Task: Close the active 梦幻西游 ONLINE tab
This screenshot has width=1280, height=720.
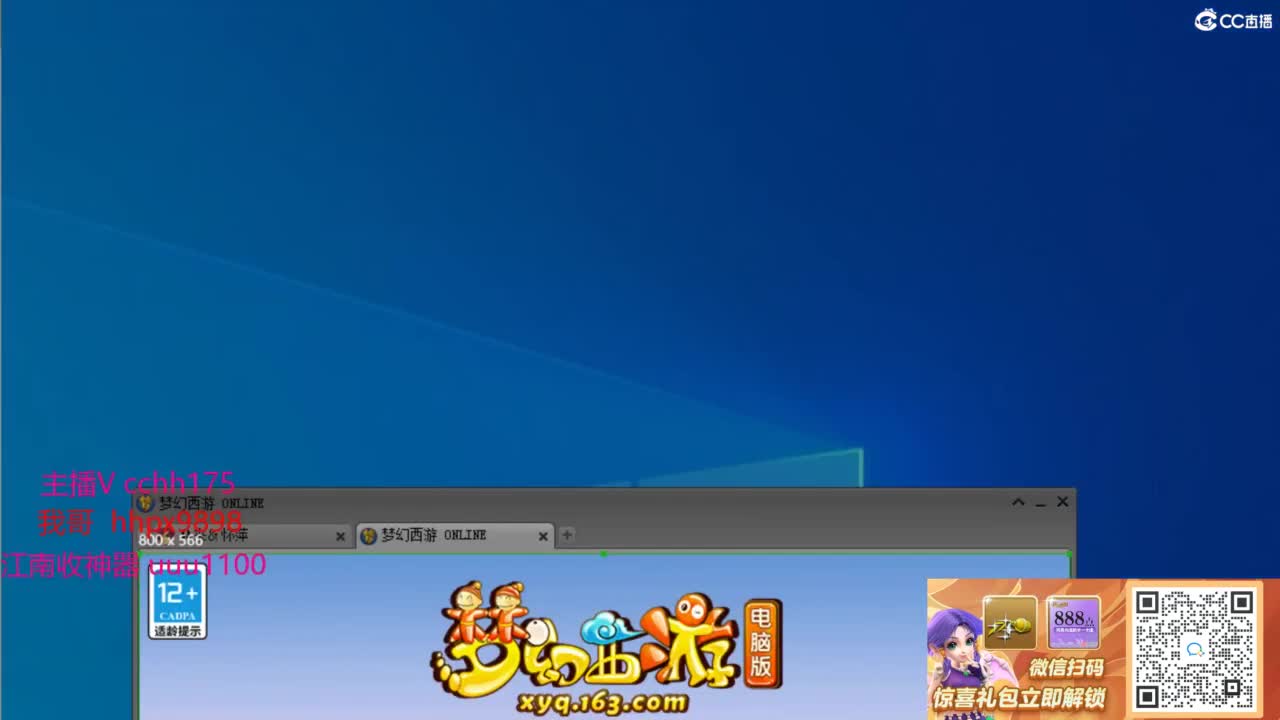Action: [x=543, y=537]
